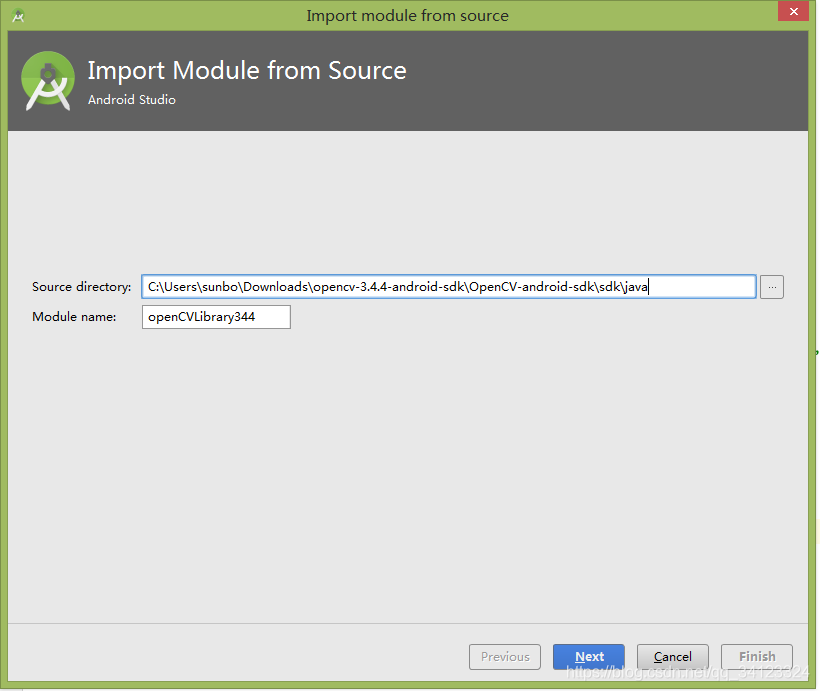Click the large Android Studio logo in header
Screen dimensions: 820x691
tap(48, 81)
